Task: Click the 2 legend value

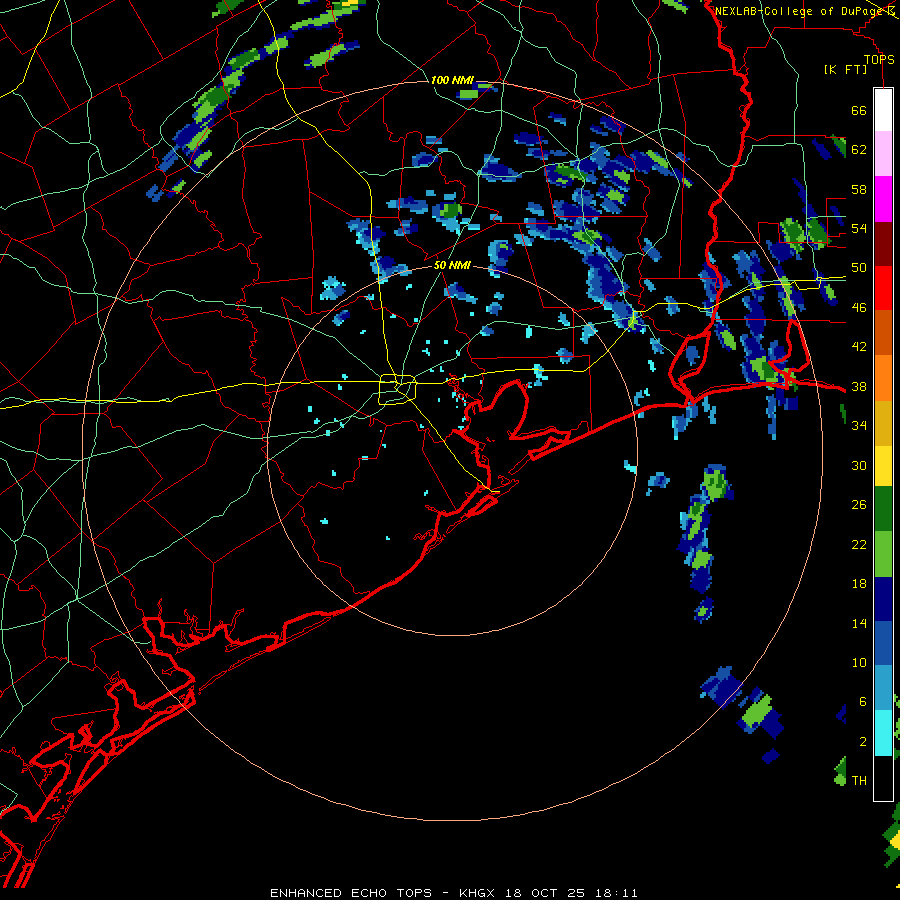Action: [x=863, y=742]
